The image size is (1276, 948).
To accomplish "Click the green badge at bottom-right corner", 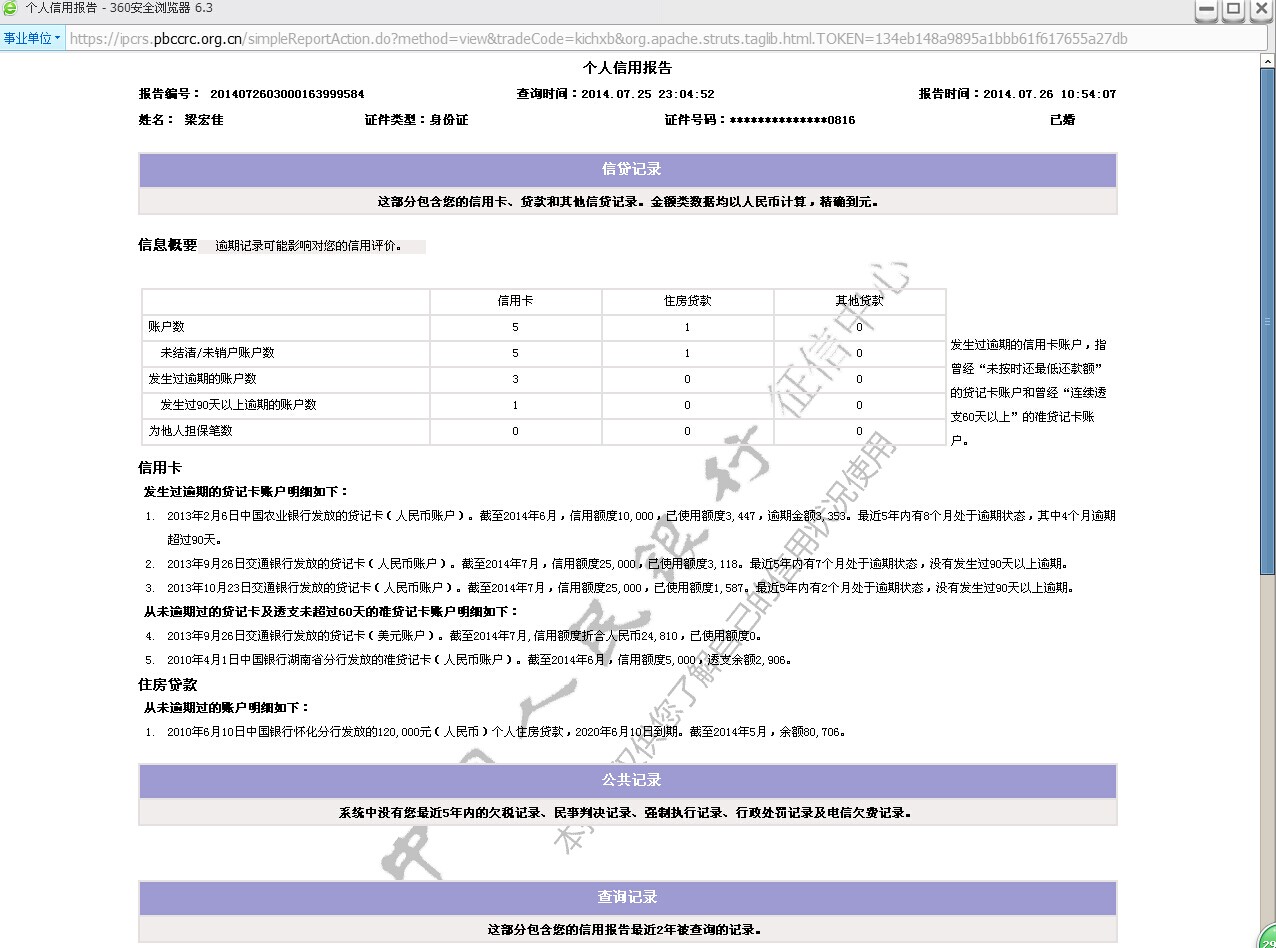I will pos(1265,938).
